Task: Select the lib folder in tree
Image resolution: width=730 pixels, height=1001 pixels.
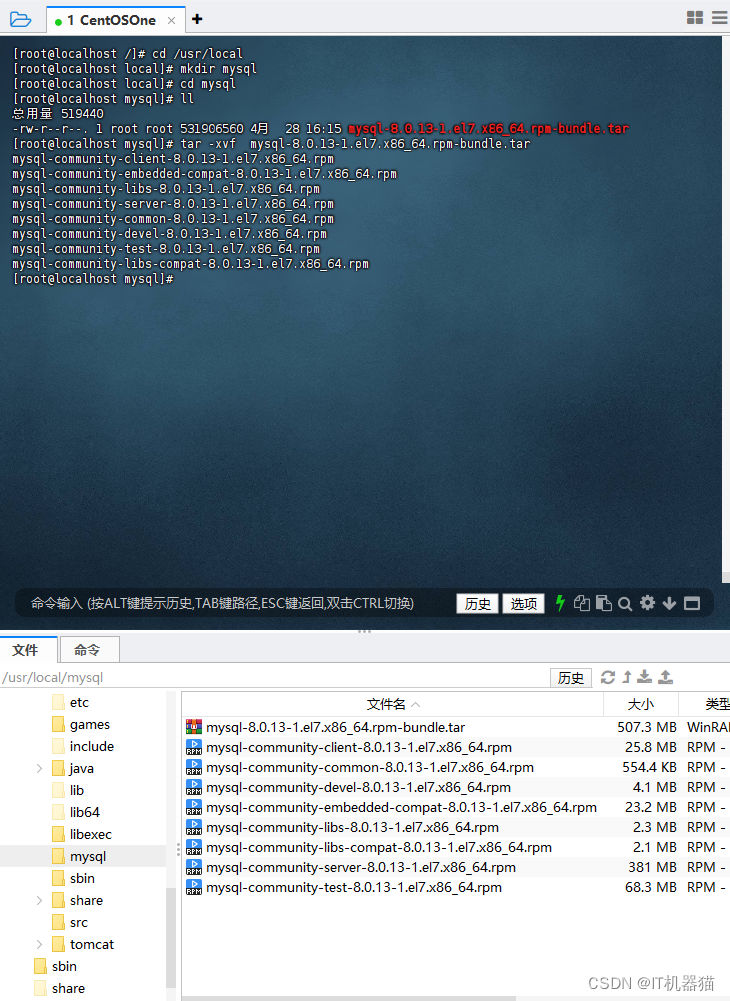Action: tap(77, 790)
